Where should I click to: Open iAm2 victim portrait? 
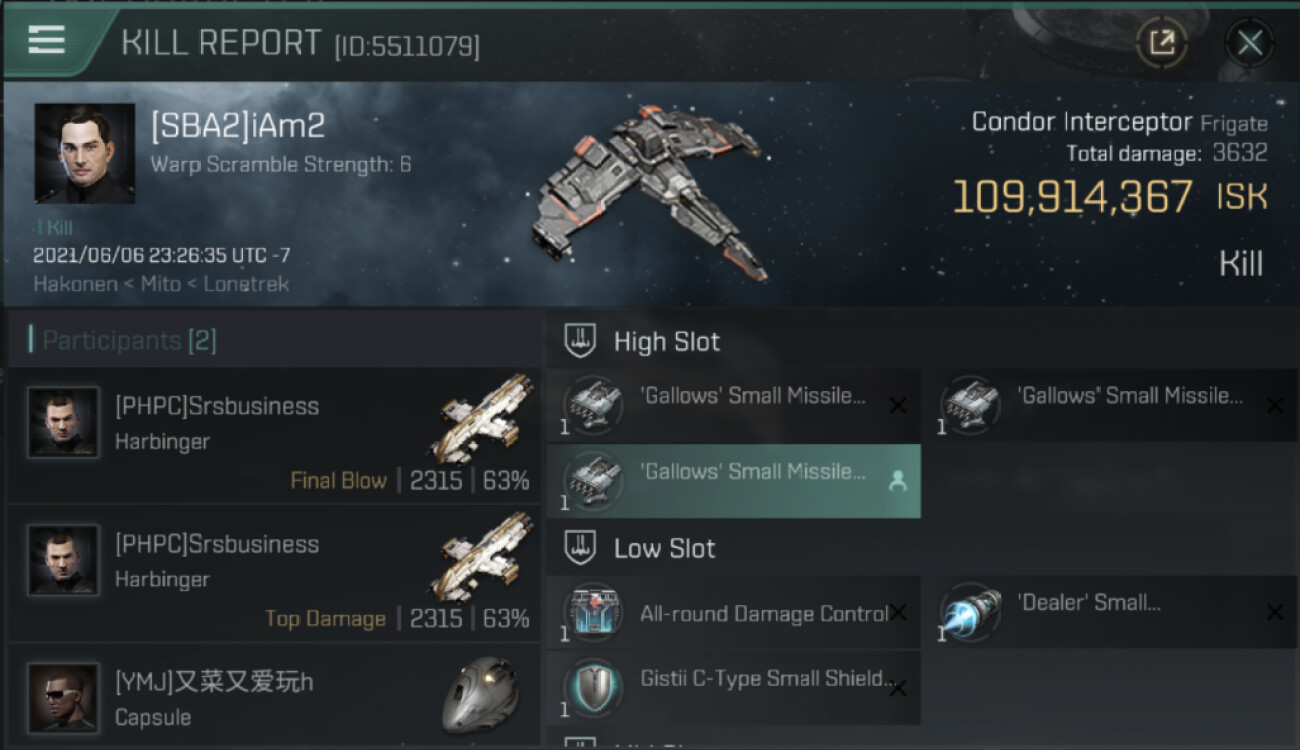[x=85, y=153]
